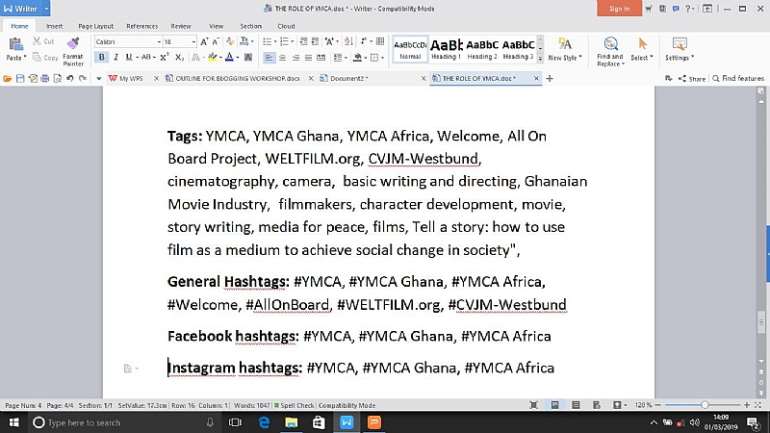This screenshot has width=770, height=433.
Task: Click the Windows Start button
Action: coord(14,422)
